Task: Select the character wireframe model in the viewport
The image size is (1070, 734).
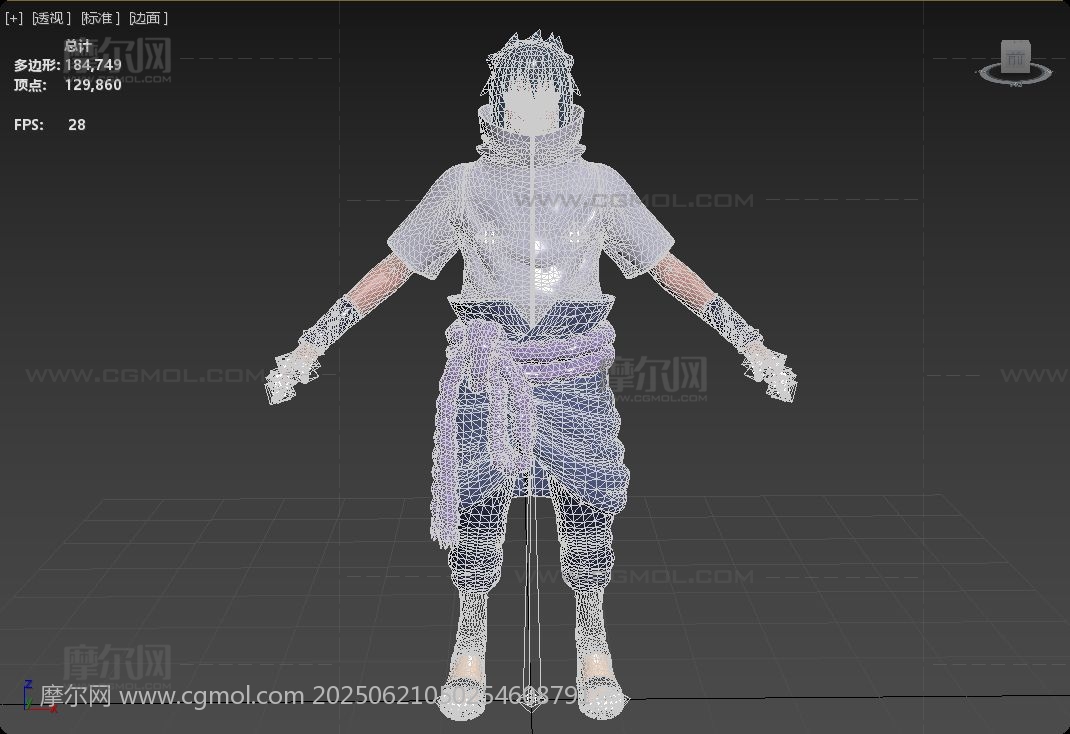Action: pyautogui.click(x=531, y=375)
